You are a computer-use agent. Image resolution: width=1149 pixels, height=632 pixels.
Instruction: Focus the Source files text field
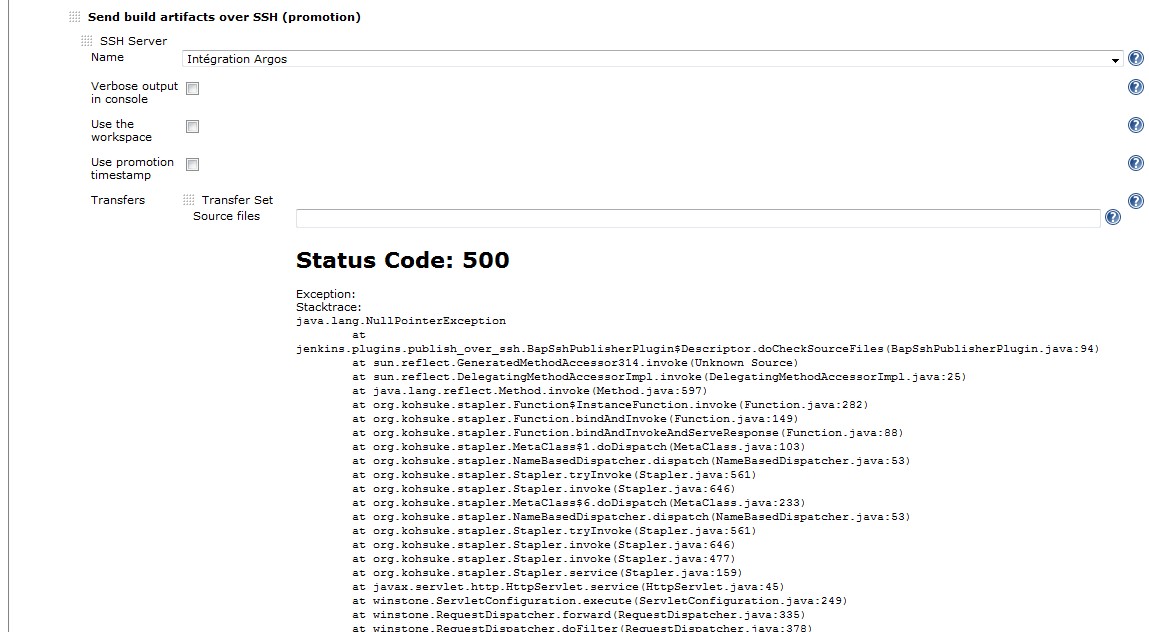(697, 218)
